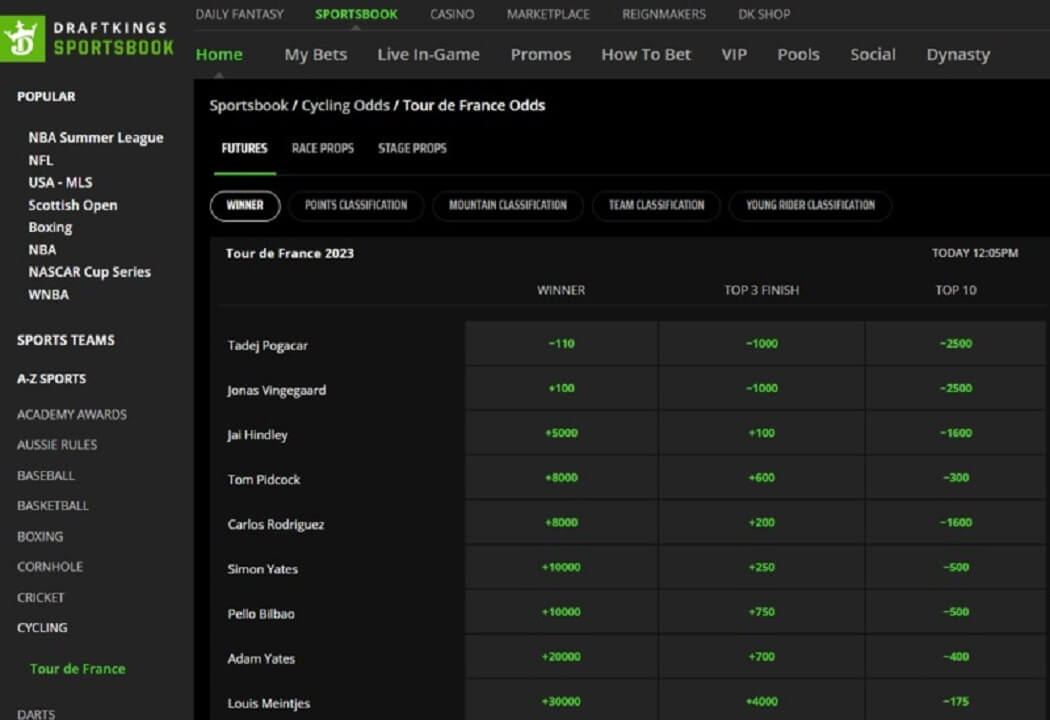
Task: Pick Tom Pidcock Top 10 at -300
Action: (x=956, y=478)
